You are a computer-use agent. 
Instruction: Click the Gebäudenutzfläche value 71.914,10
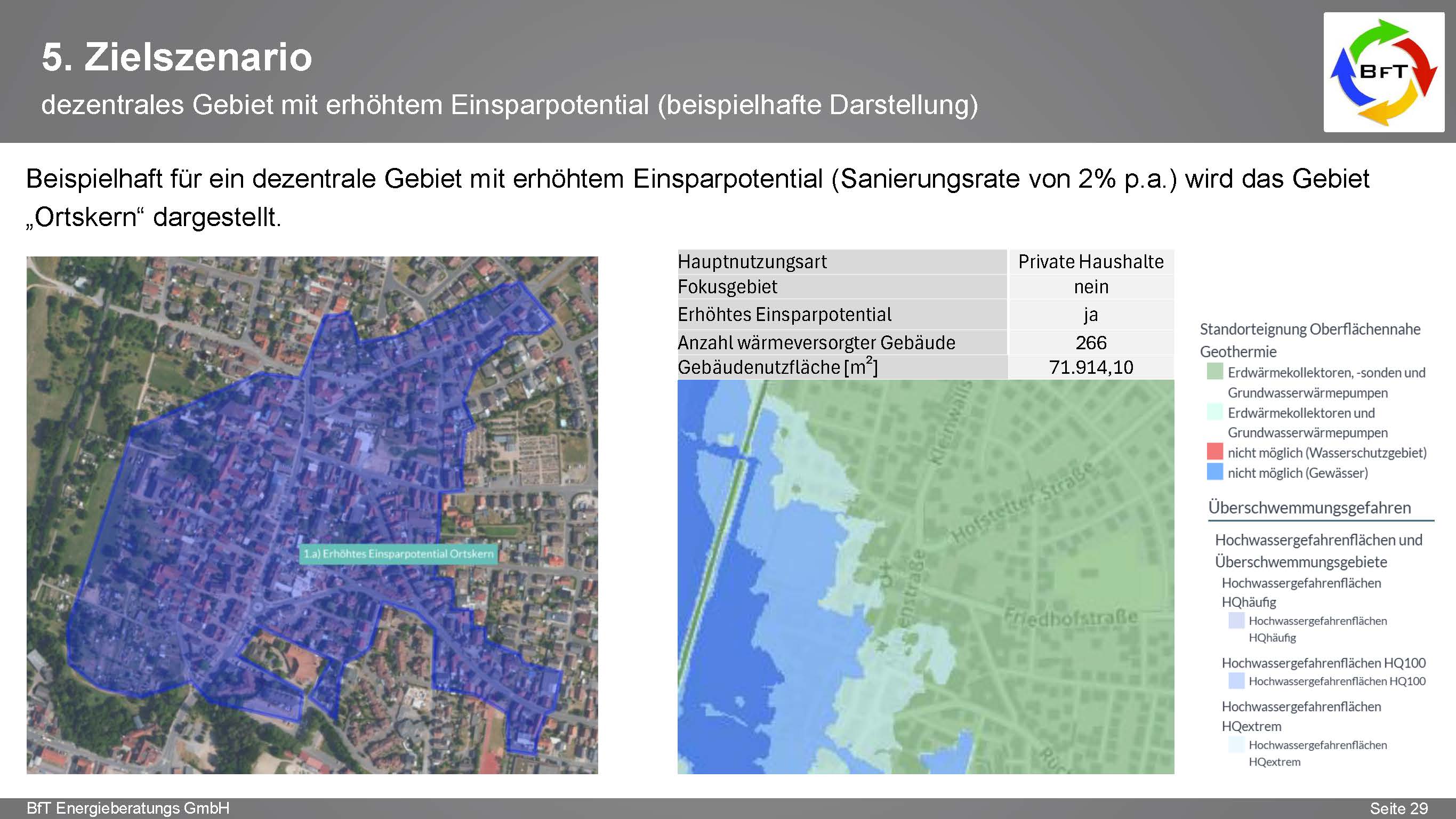click(x=1090, y=367)
